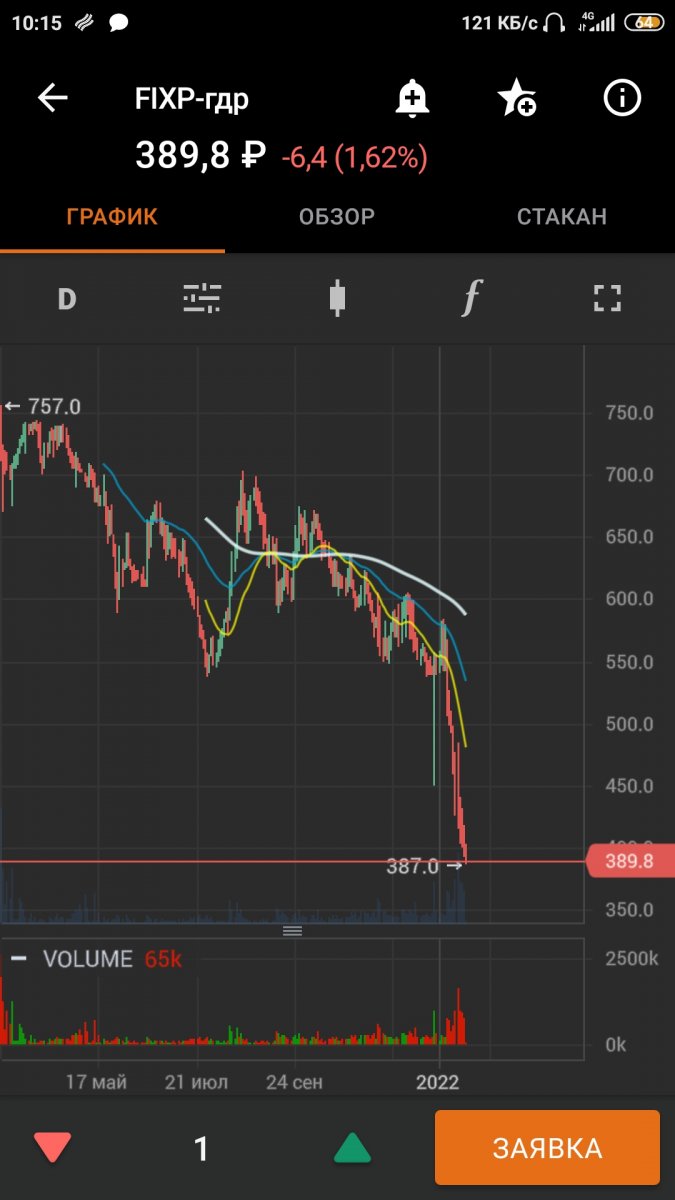Collapse the VOLUME indicator panel
675x1200 pixels.
point(18,959)
